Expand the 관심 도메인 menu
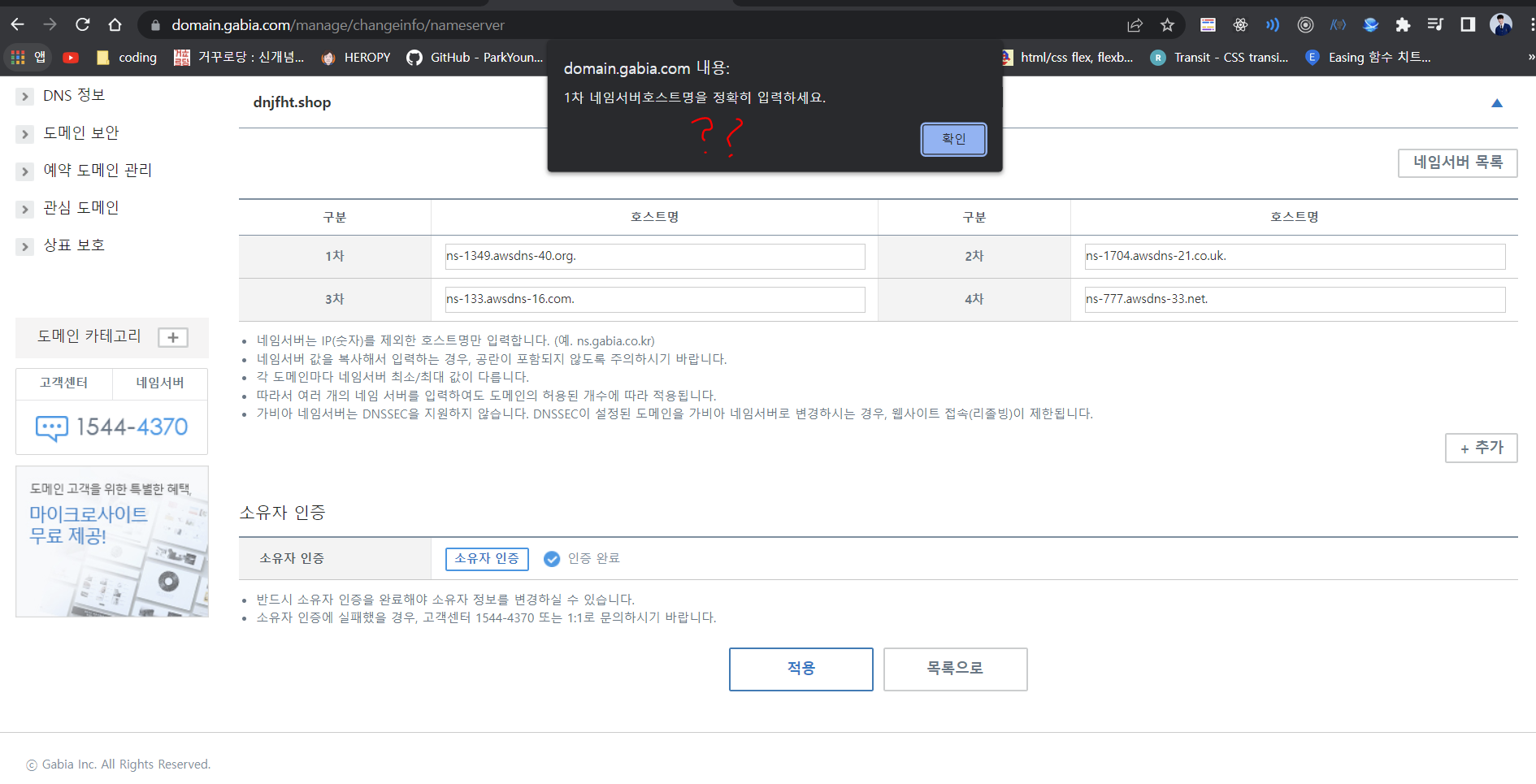Image resolution: width=1536 pixels, height=784 pixels. [x=25, y=209]
